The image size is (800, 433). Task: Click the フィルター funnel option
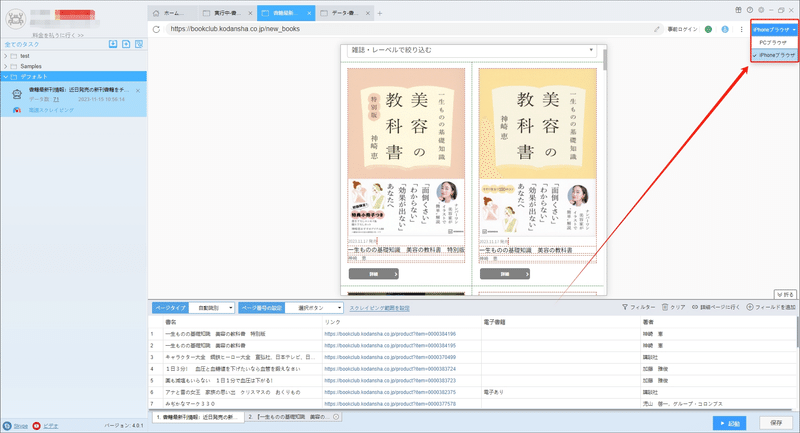(x=638, y=307)
